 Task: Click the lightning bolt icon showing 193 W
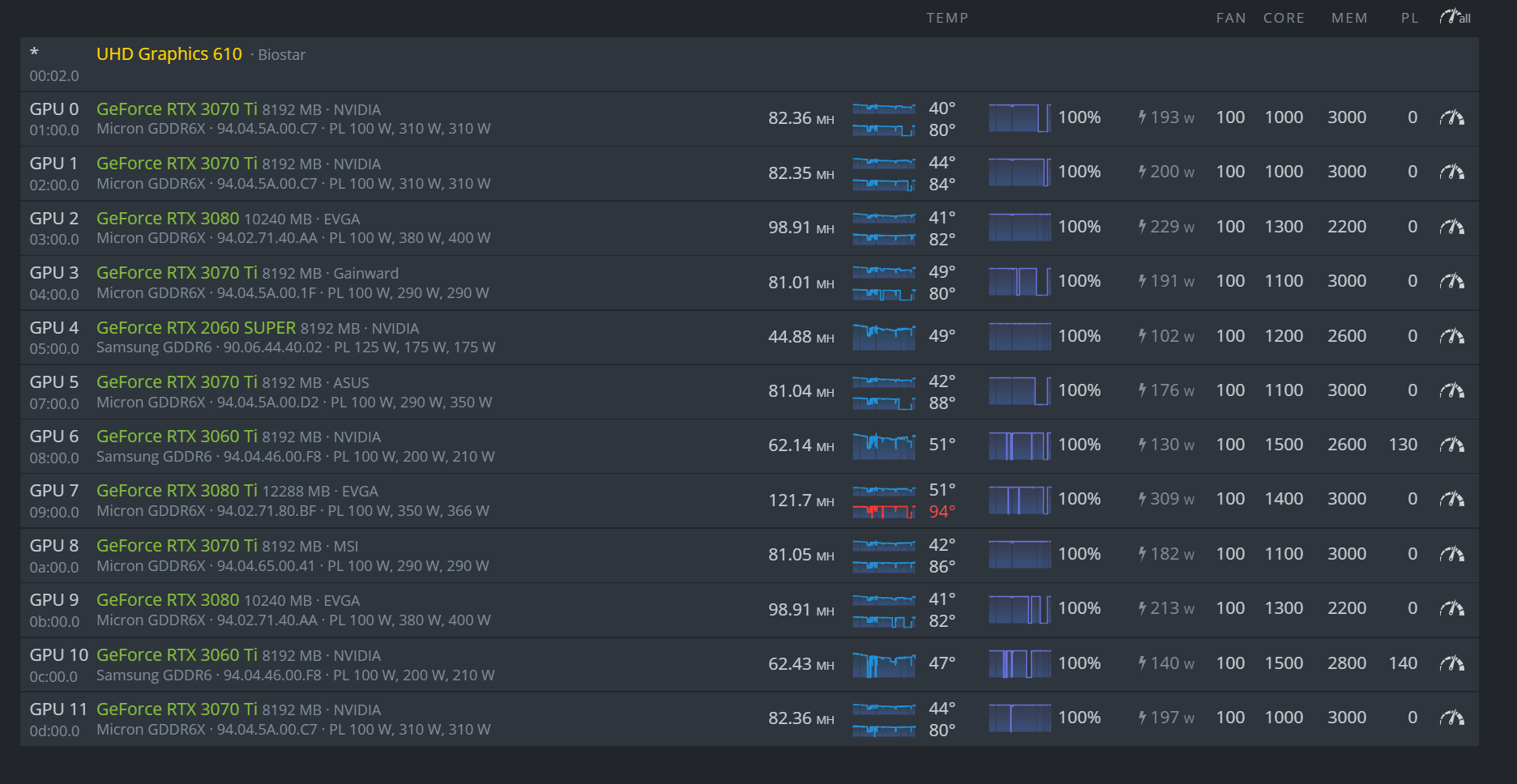point(1143,117)
